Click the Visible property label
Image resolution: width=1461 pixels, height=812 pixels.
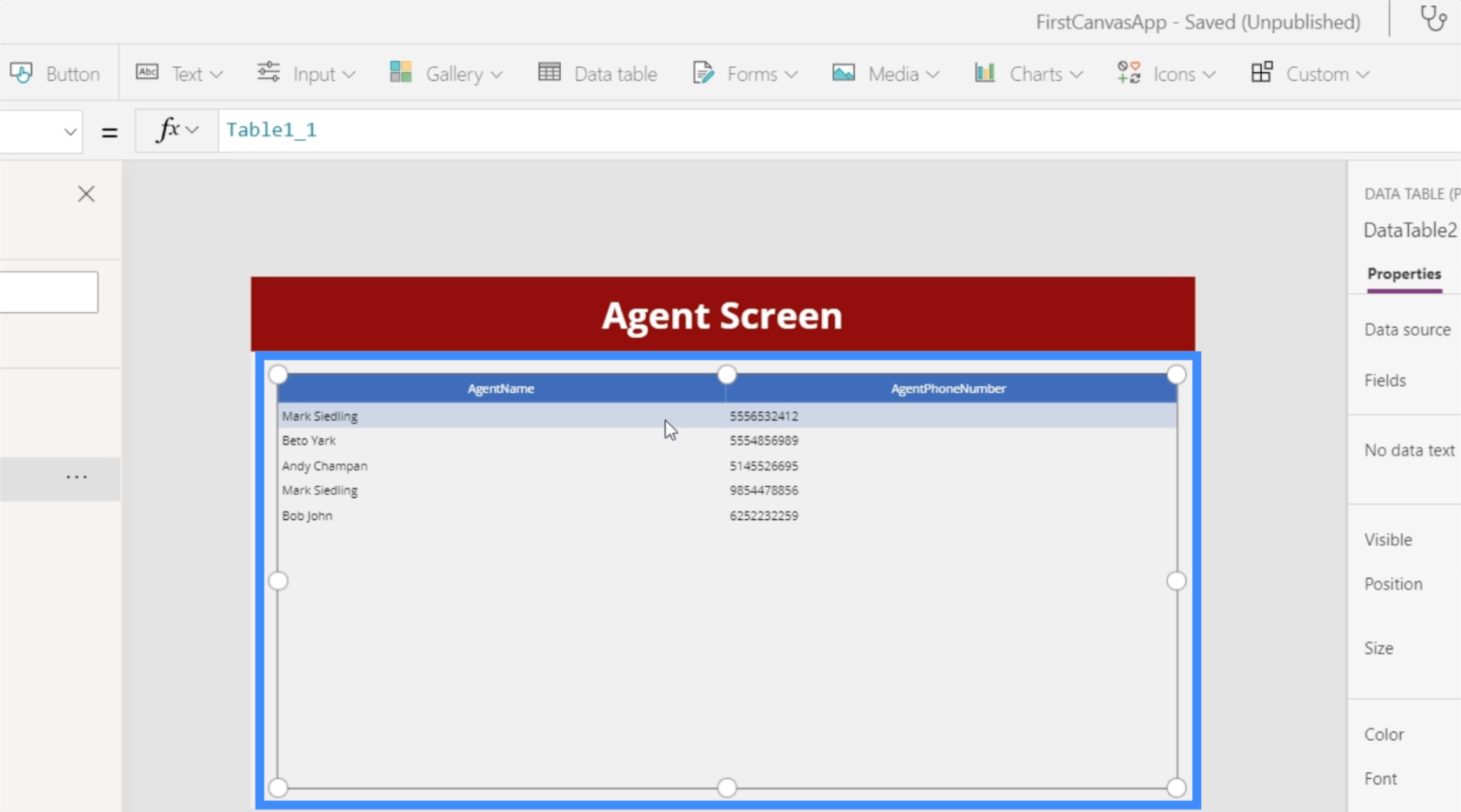click(x=1388, y=540)
